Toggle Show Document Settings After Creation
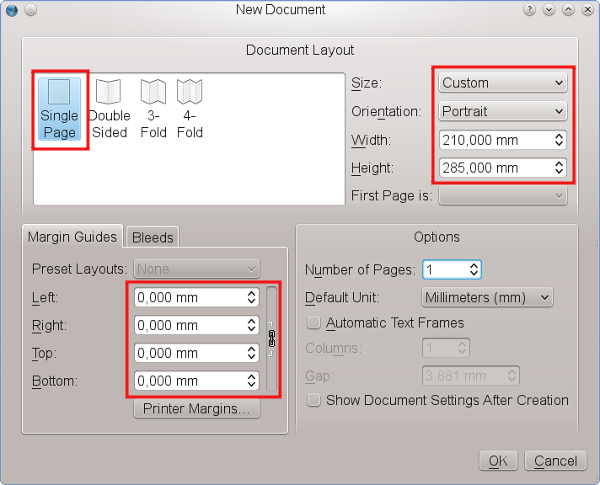The height and width of the screenshot is (485, 600). tap(314, 400)
